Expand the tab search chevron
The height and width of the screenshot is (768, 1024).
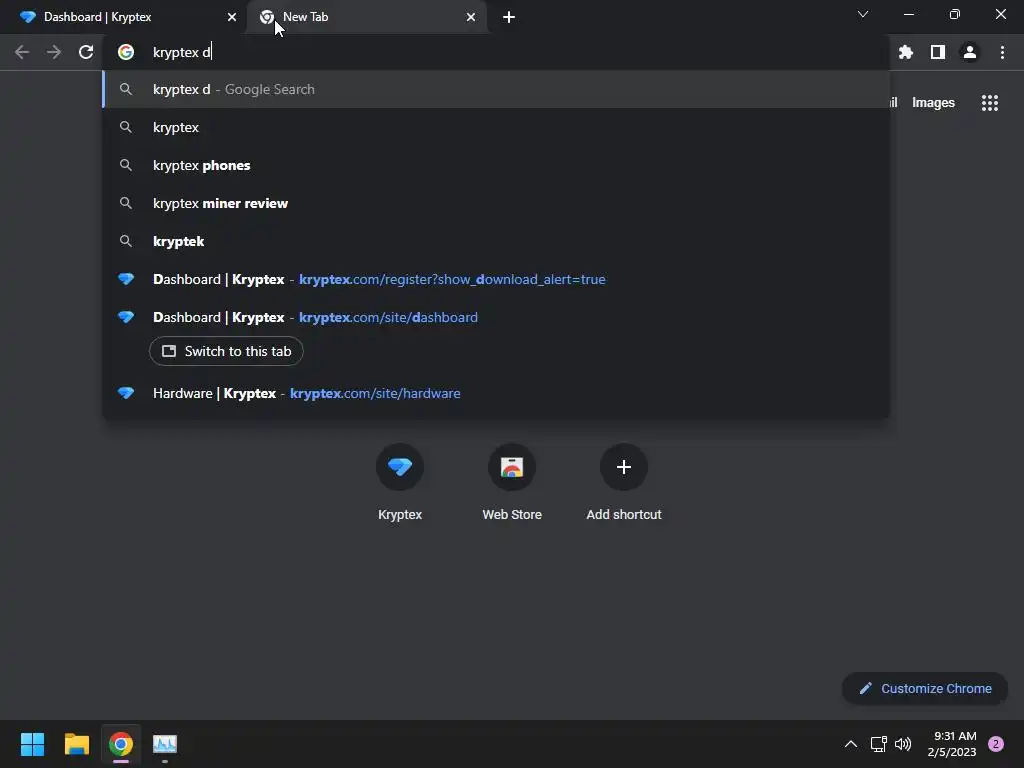863,14
